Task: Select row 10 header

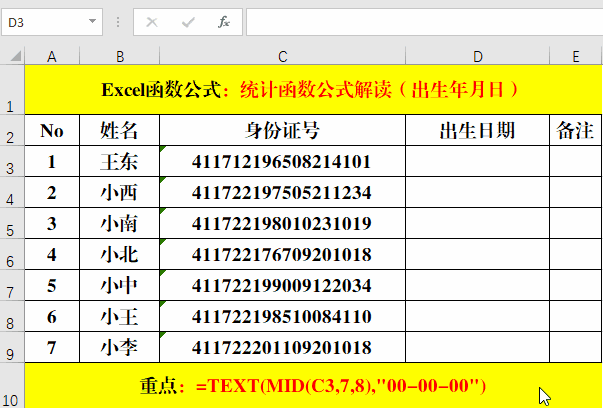Action: (x=12, y=385)
